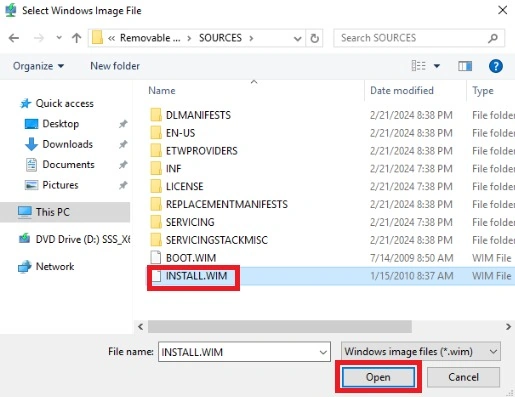This screenshot has height=397, width=515.
Task: Click the REPLACEMENTMANIFESTS folder icon
Action: 156,204
